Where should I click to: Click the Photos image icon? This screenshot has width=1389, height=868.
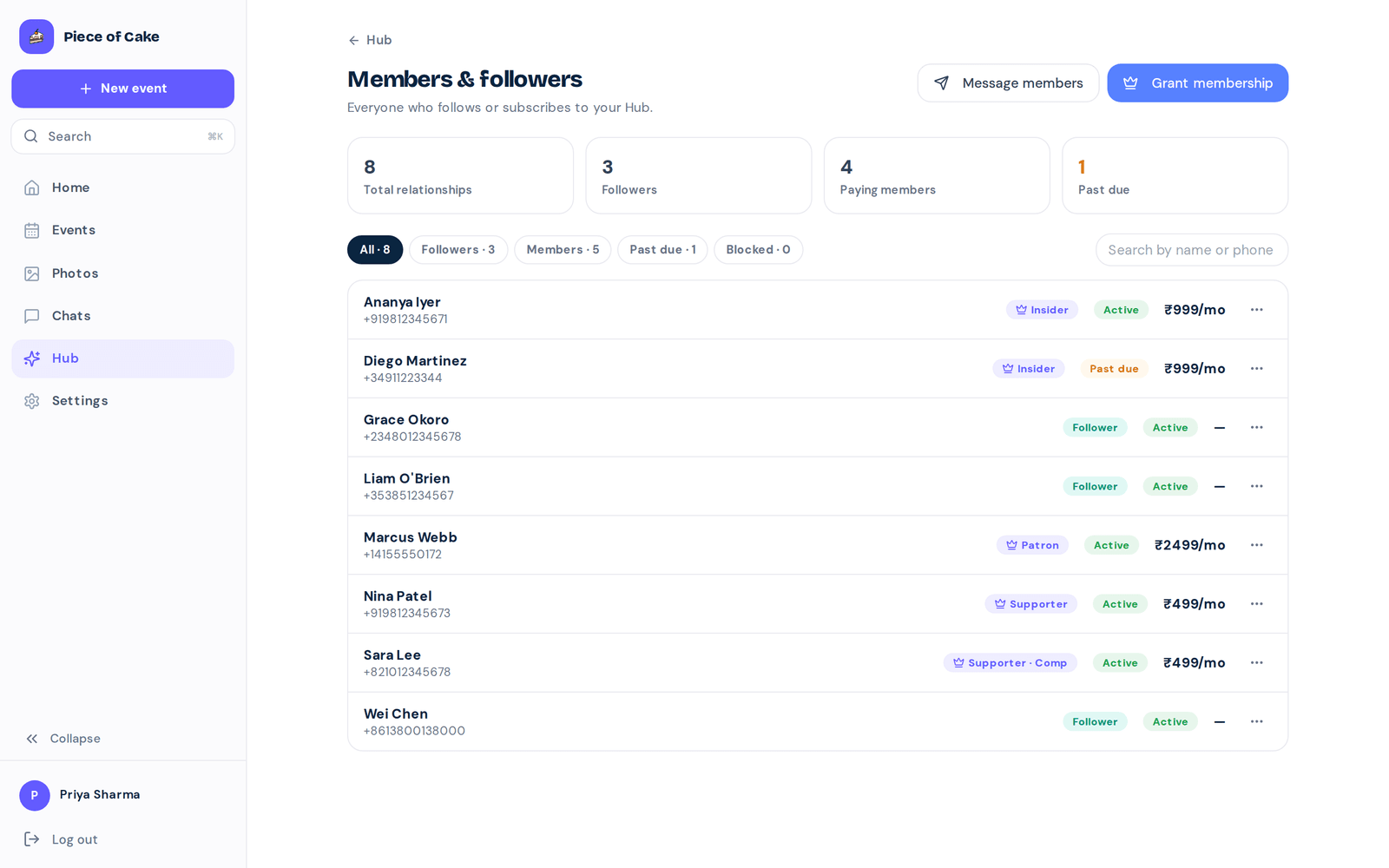coord(32,273)
